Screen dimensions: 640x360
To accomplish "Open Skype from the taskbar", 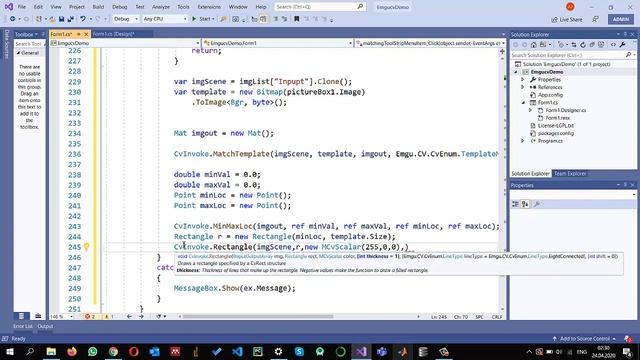I will click(x=299, y=351).
